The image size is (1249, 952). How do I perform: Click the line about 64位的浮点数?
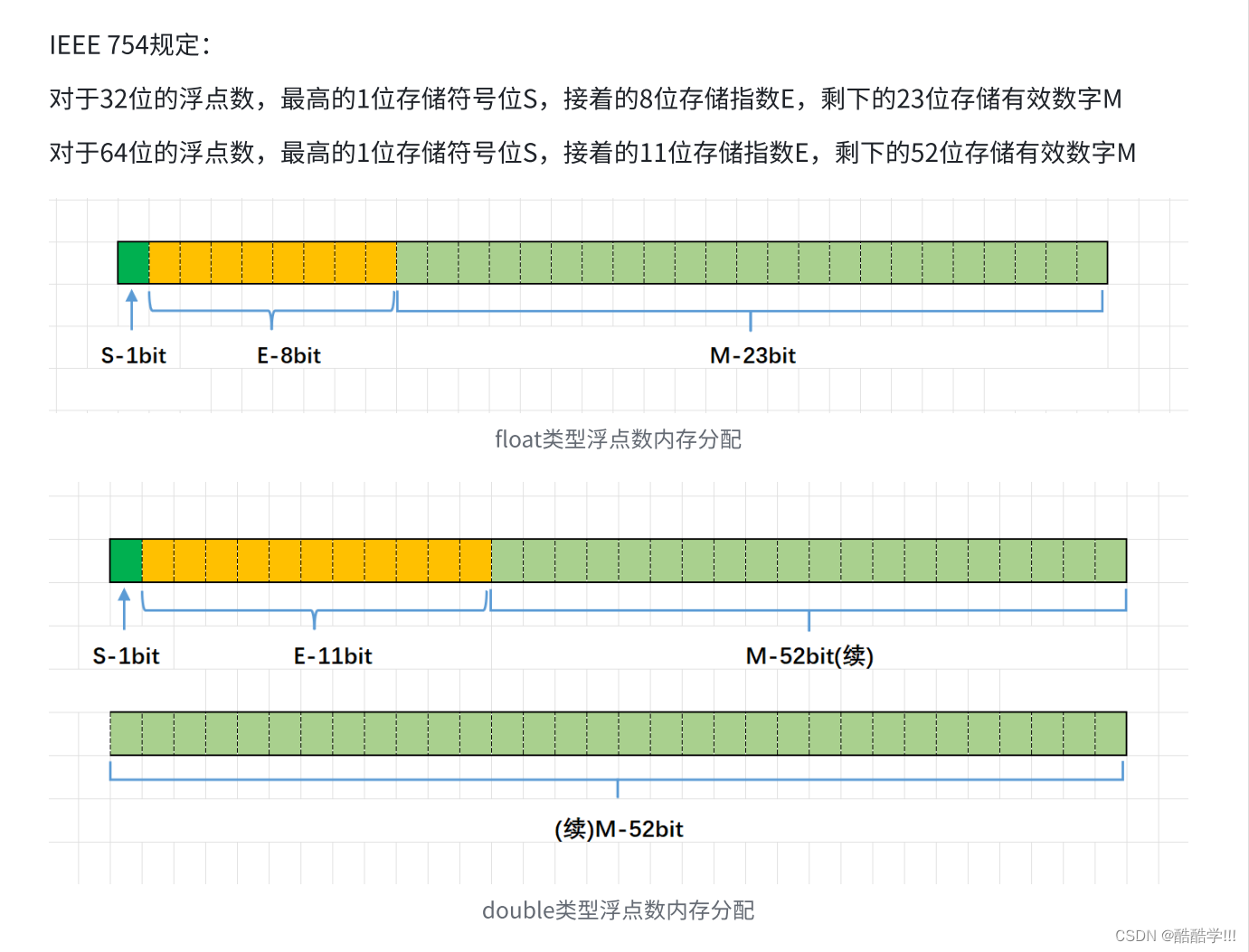coord(592,153)
